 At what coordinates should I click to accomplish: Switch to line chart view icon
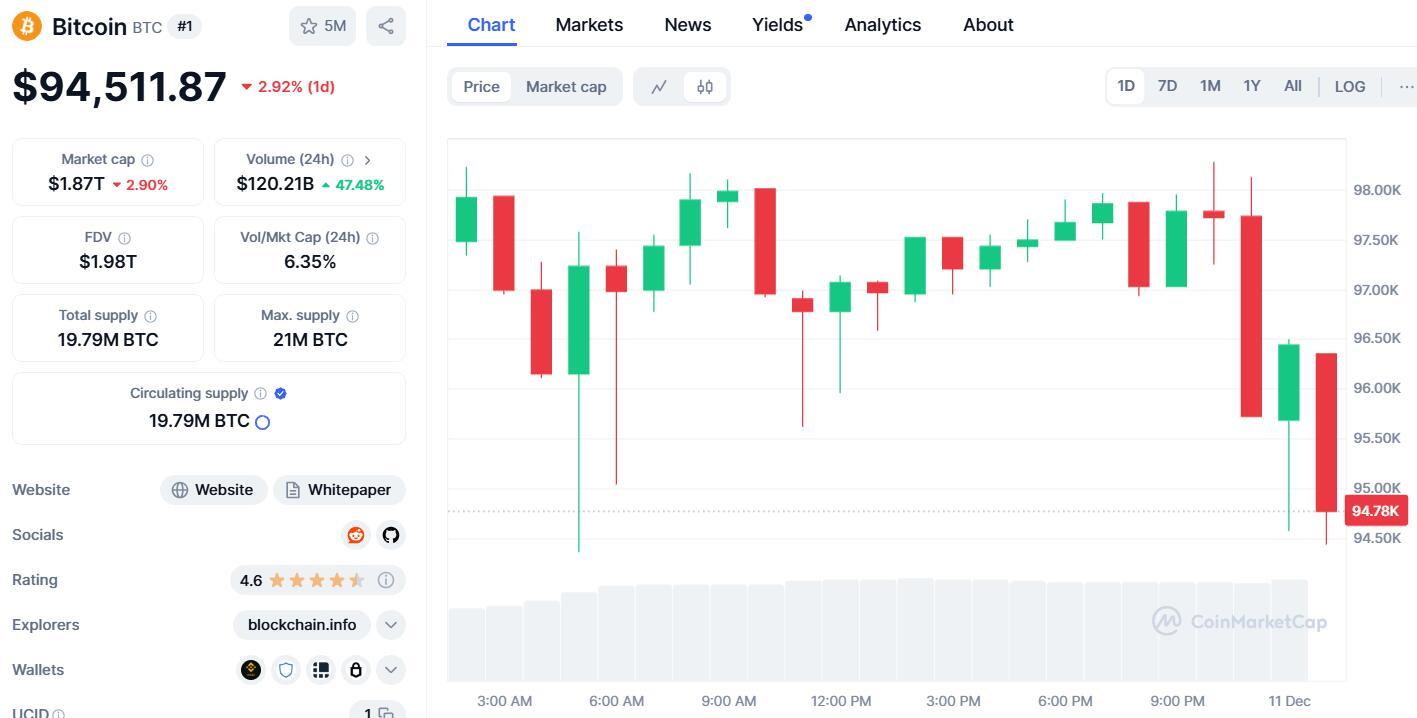[x=659, y=87]
